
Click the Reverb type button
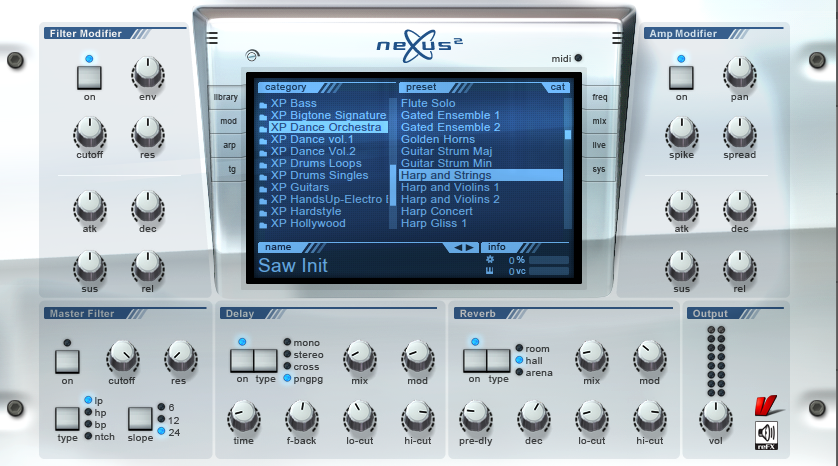point(498,361)
